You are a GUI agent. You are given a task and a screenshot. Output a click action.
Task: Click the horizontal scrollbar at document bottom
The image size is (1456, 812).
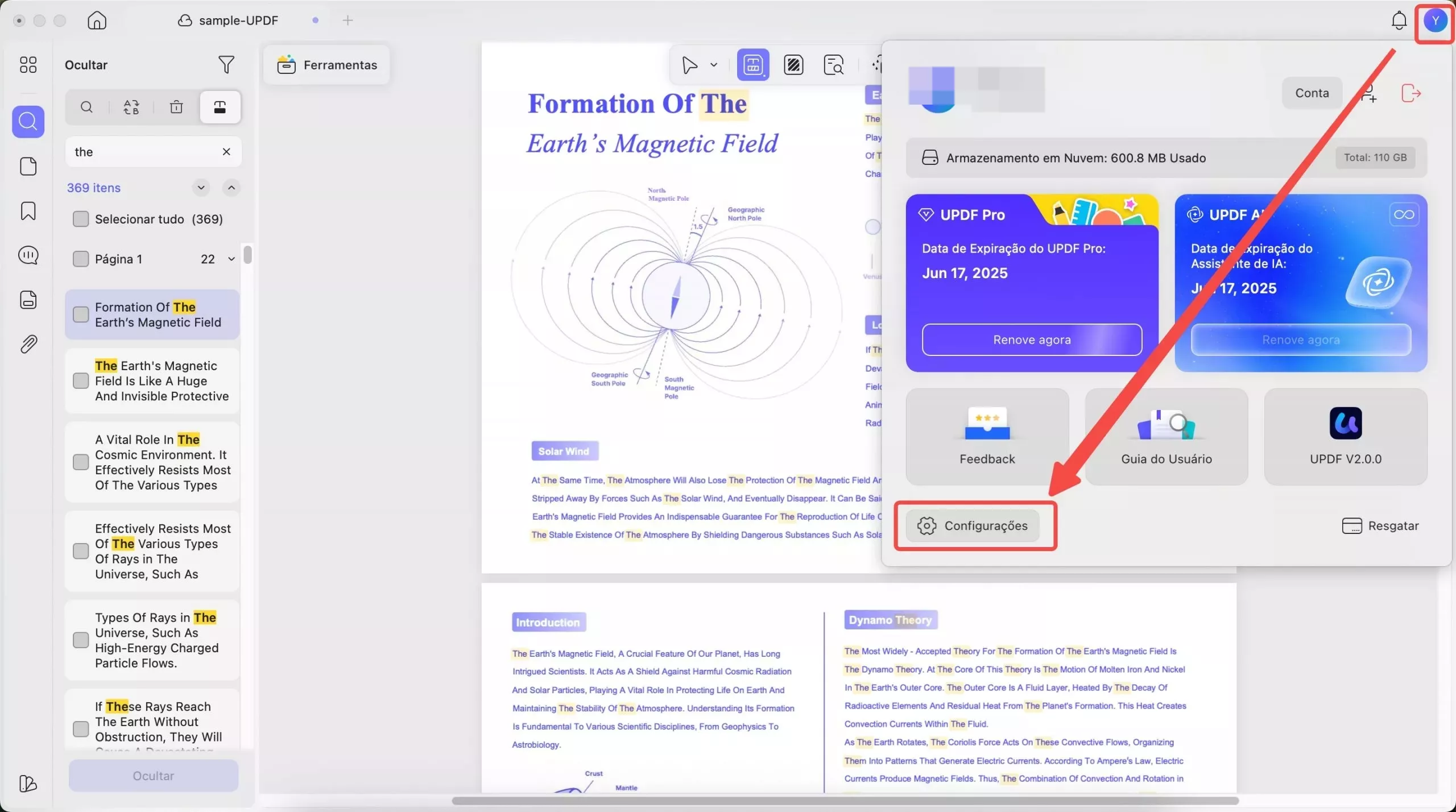(845, 801)
